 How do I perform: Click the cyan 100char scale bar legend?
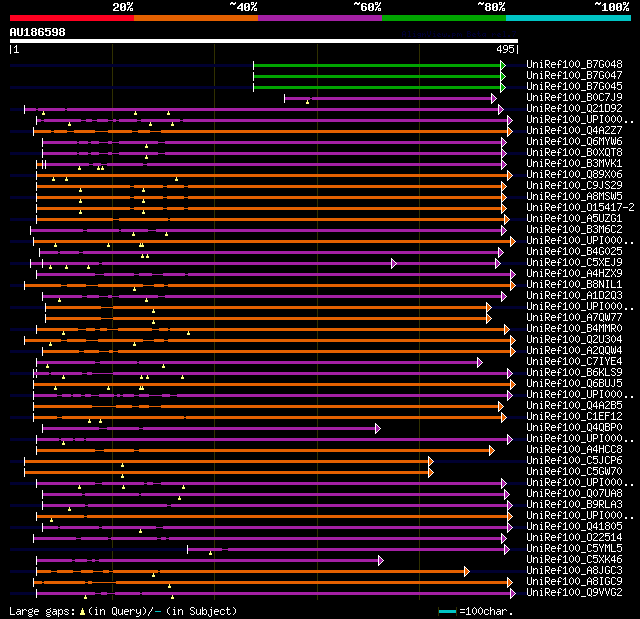[447, 611]
